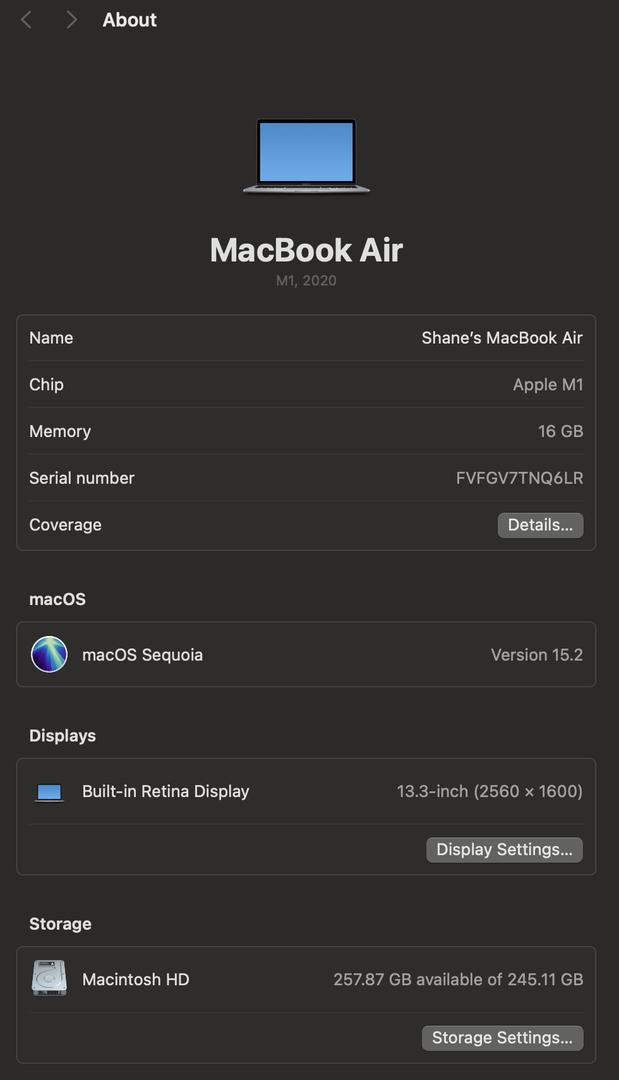The image size is (619, 1080).
Task: Open coverage Details
Action: tap(540, 525)
